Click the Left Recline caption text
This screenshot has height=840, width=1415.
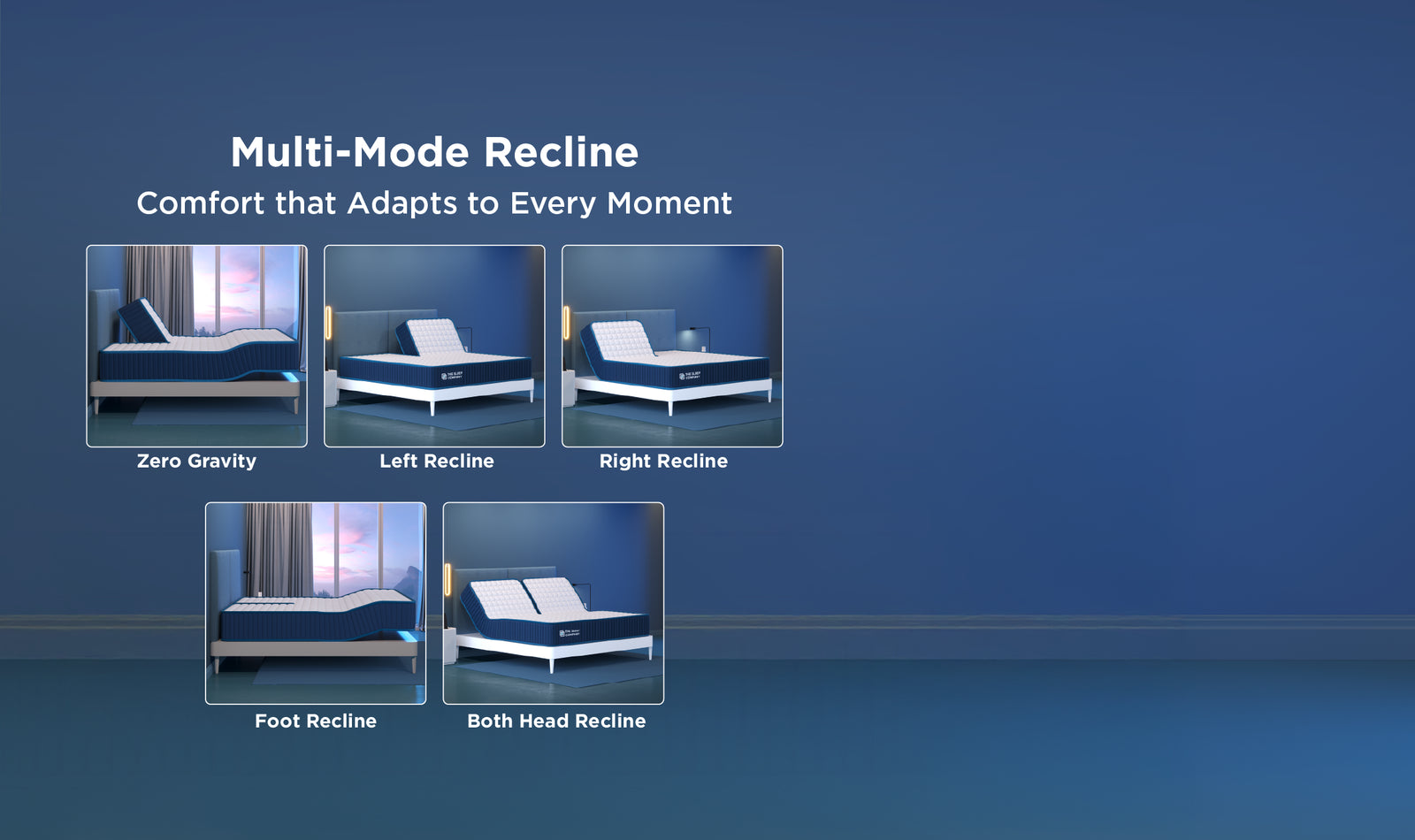[437, 461]
